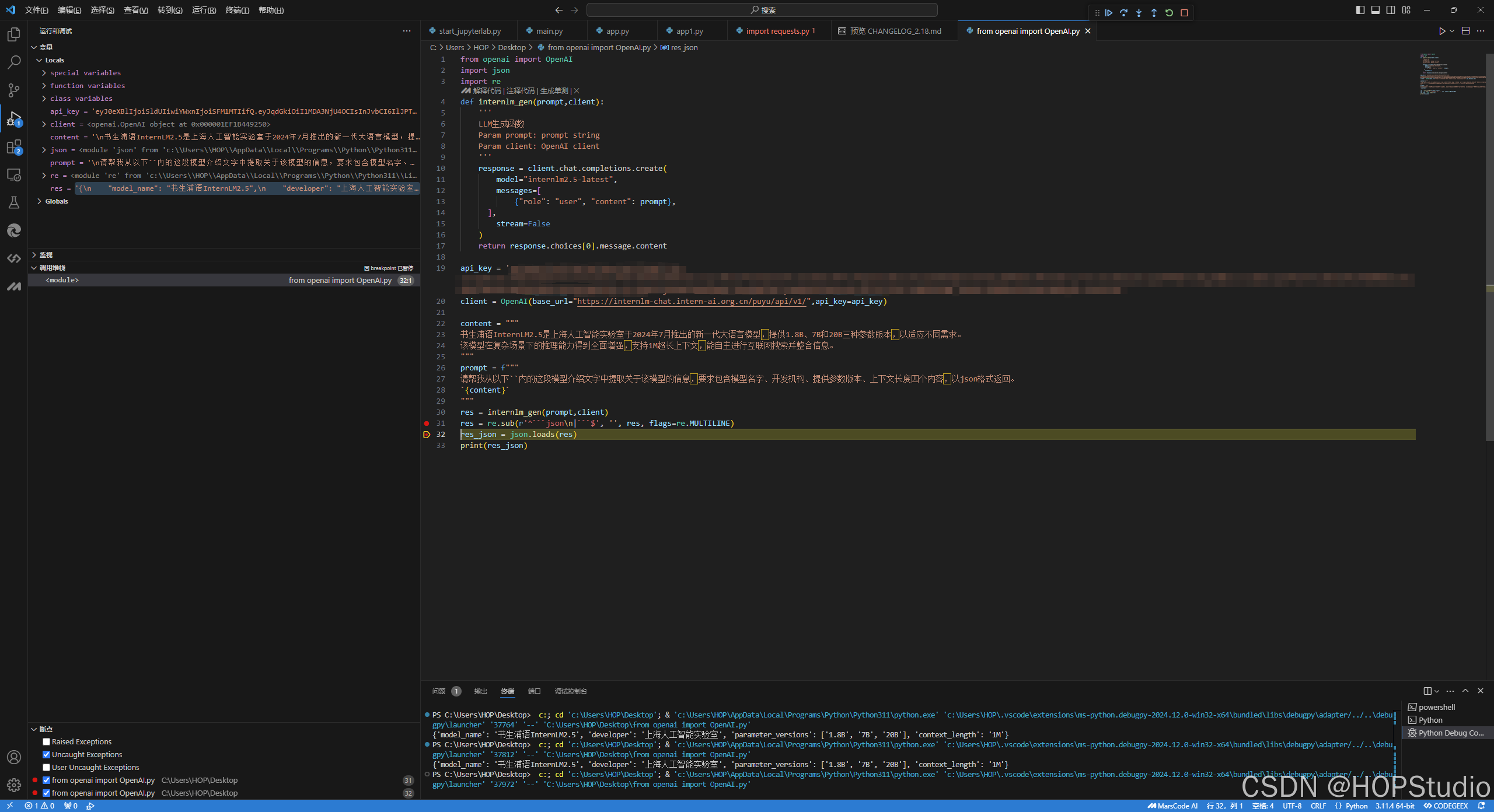This screenshot has height=812, width=1494.
Task: Enable Raised Exceptions breakpoint checkbox
Action: pyautogui.click(x=47, y=742)
